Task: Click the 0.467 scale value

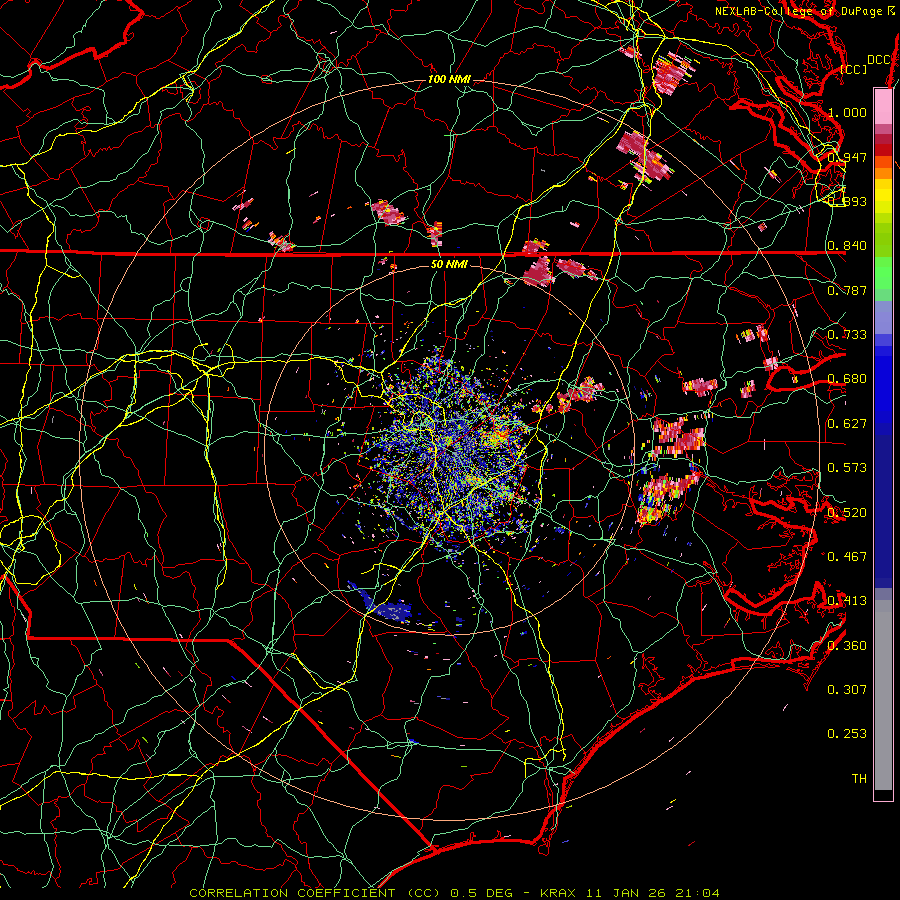Action: [x=847, y=557]
